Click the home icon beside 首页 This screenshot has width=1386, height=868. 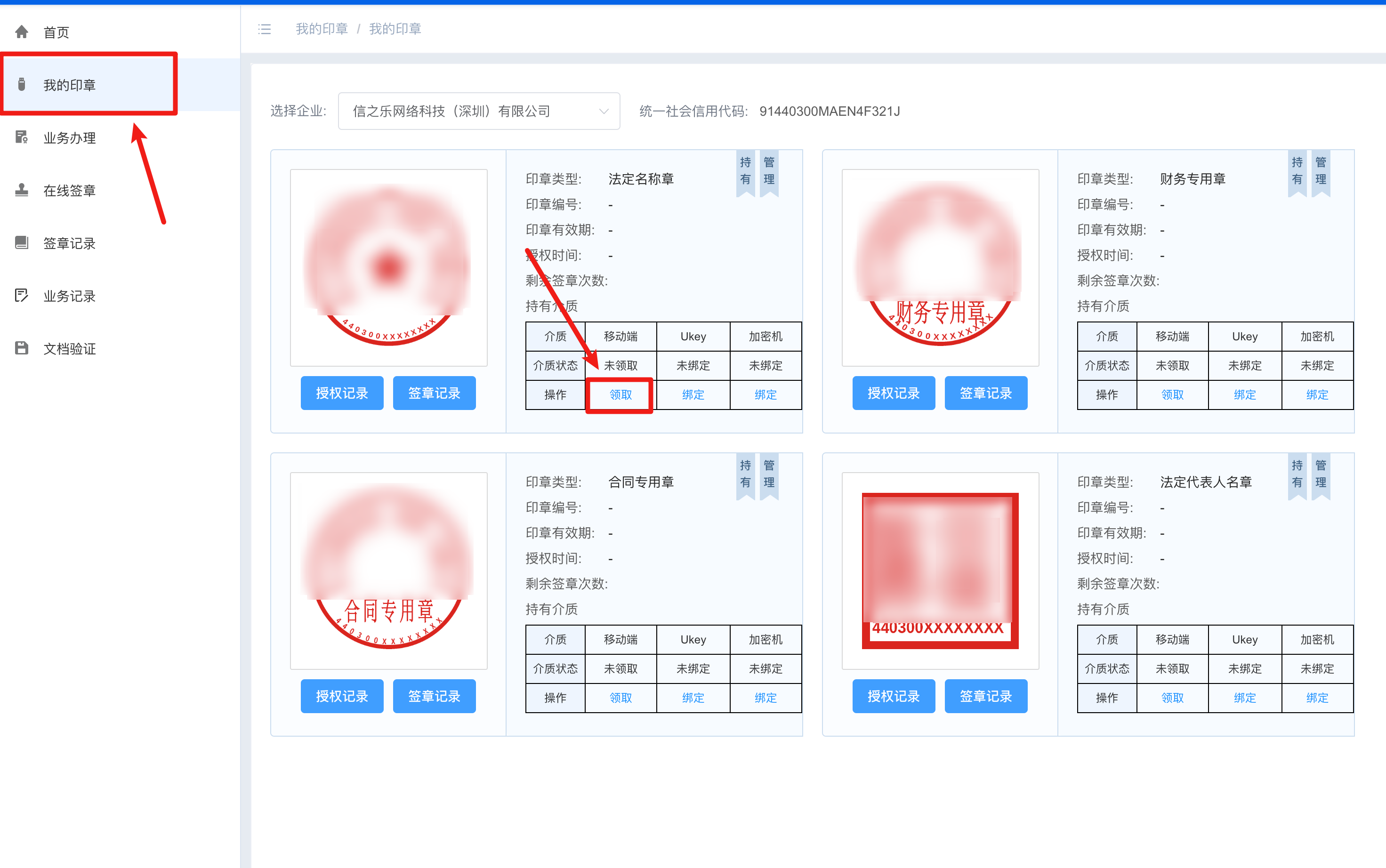(x=22, y=32)
